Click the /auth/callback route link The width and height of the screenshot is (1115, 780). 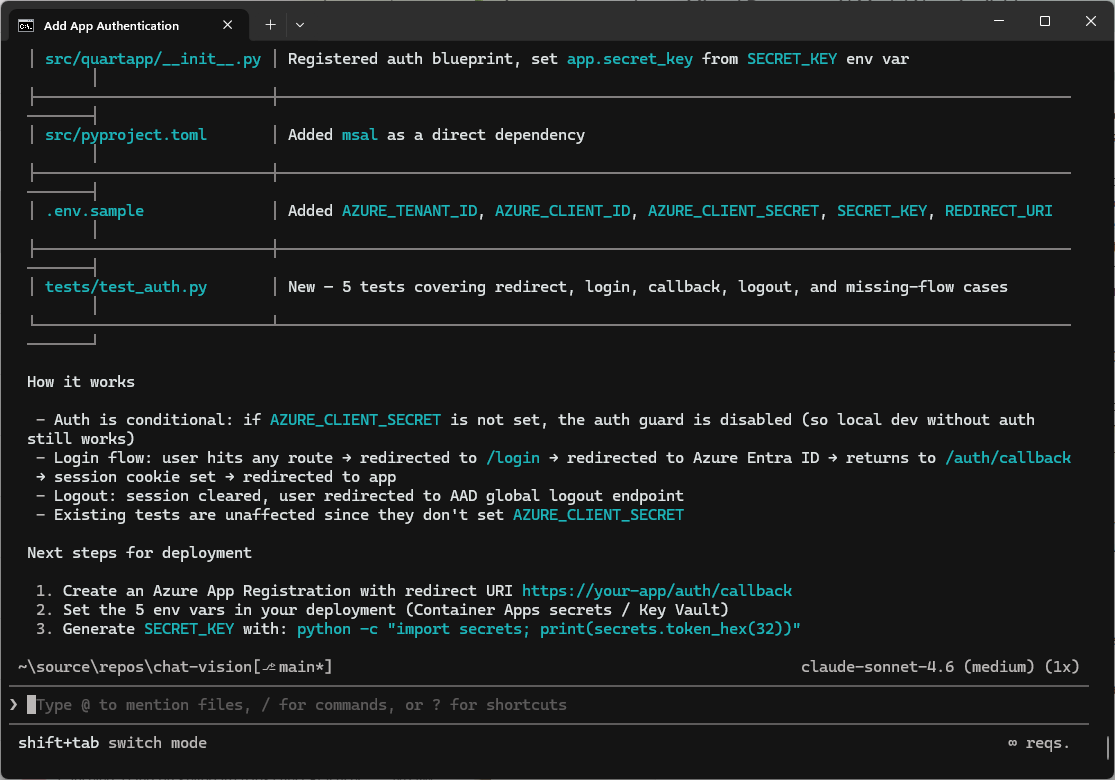click(x=1008, y=457)
